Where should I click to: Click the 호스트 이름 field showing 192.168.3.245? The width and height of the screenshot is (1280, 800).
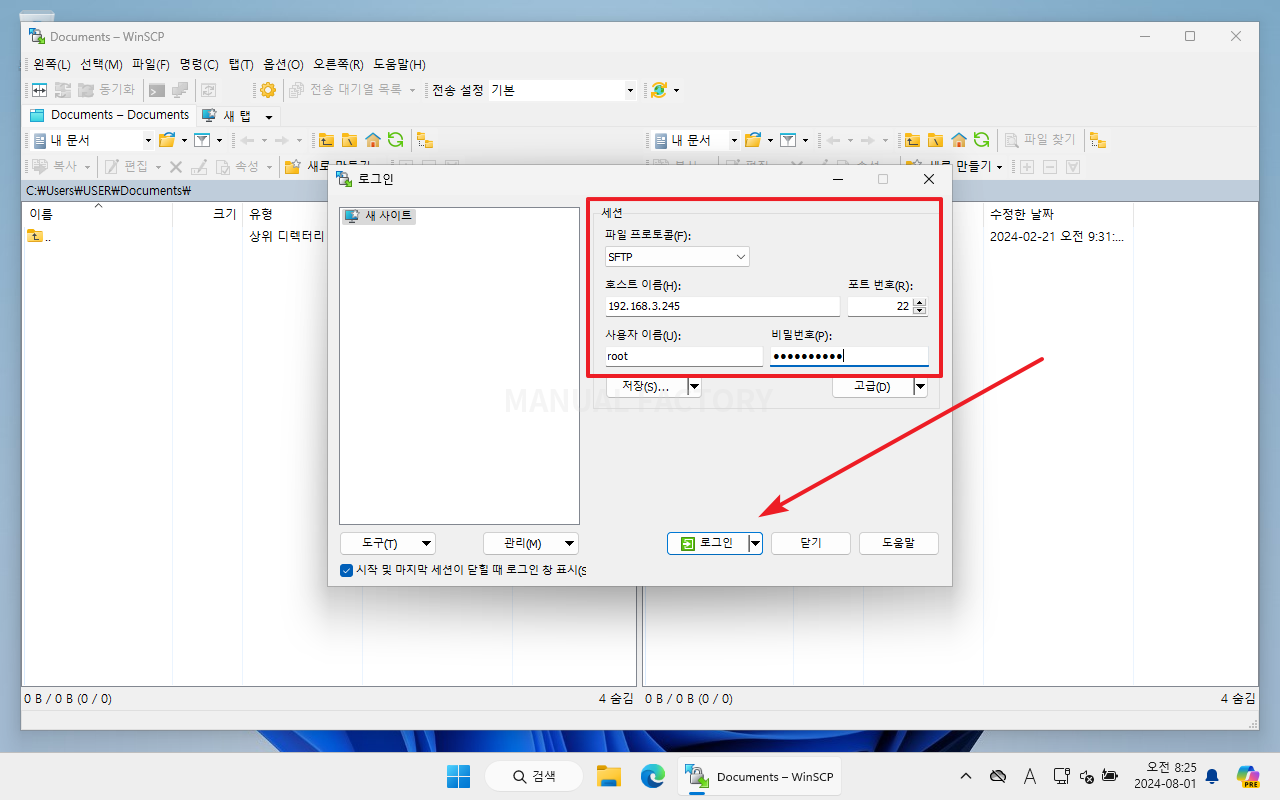(723, 306)
